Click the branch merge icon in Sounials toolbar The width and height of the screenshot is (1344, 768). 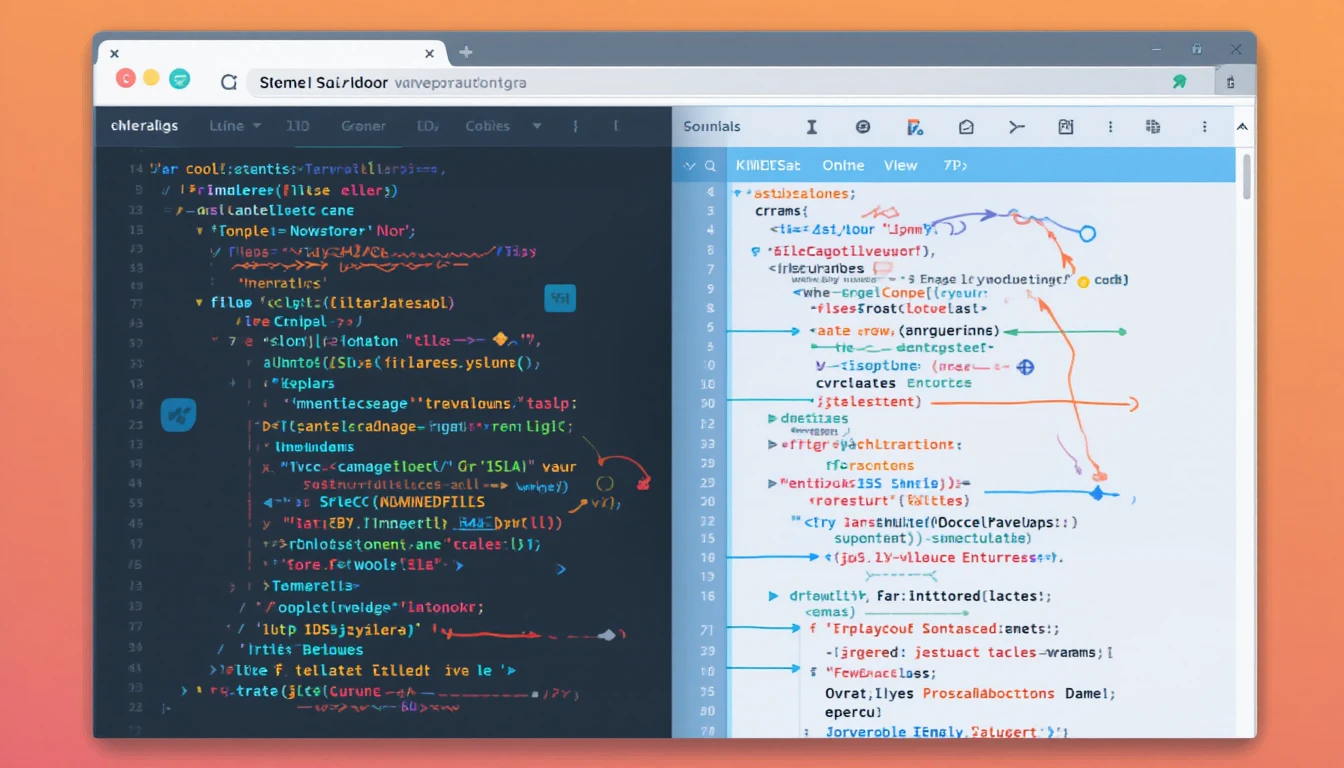coord(1017,127)
